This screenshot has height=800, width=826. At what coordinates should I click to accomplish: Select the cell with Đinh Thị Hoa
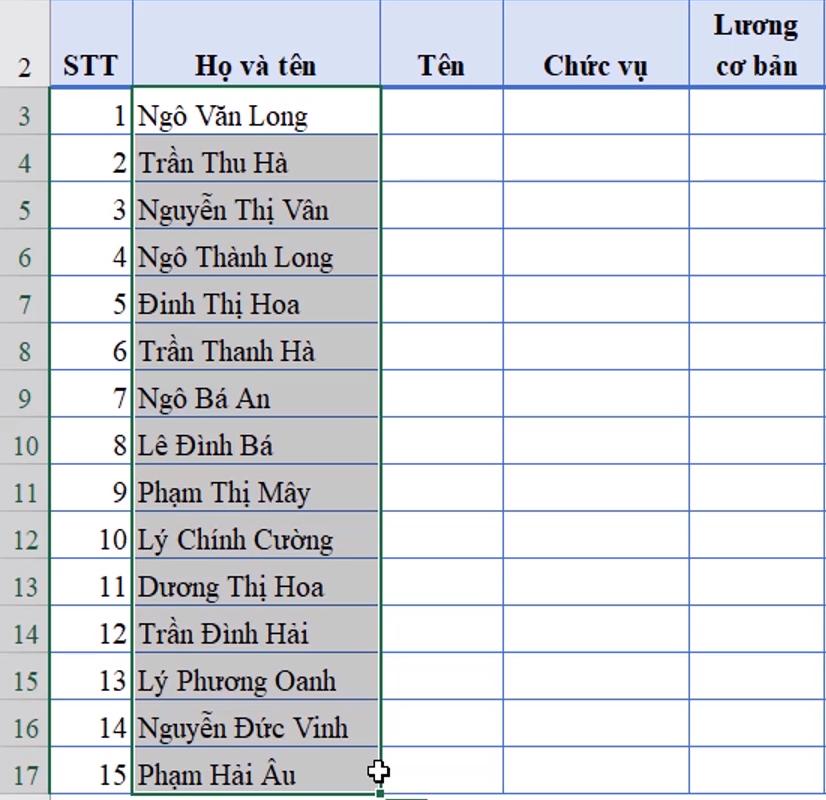pyautogui.click(x=255, y=304)
